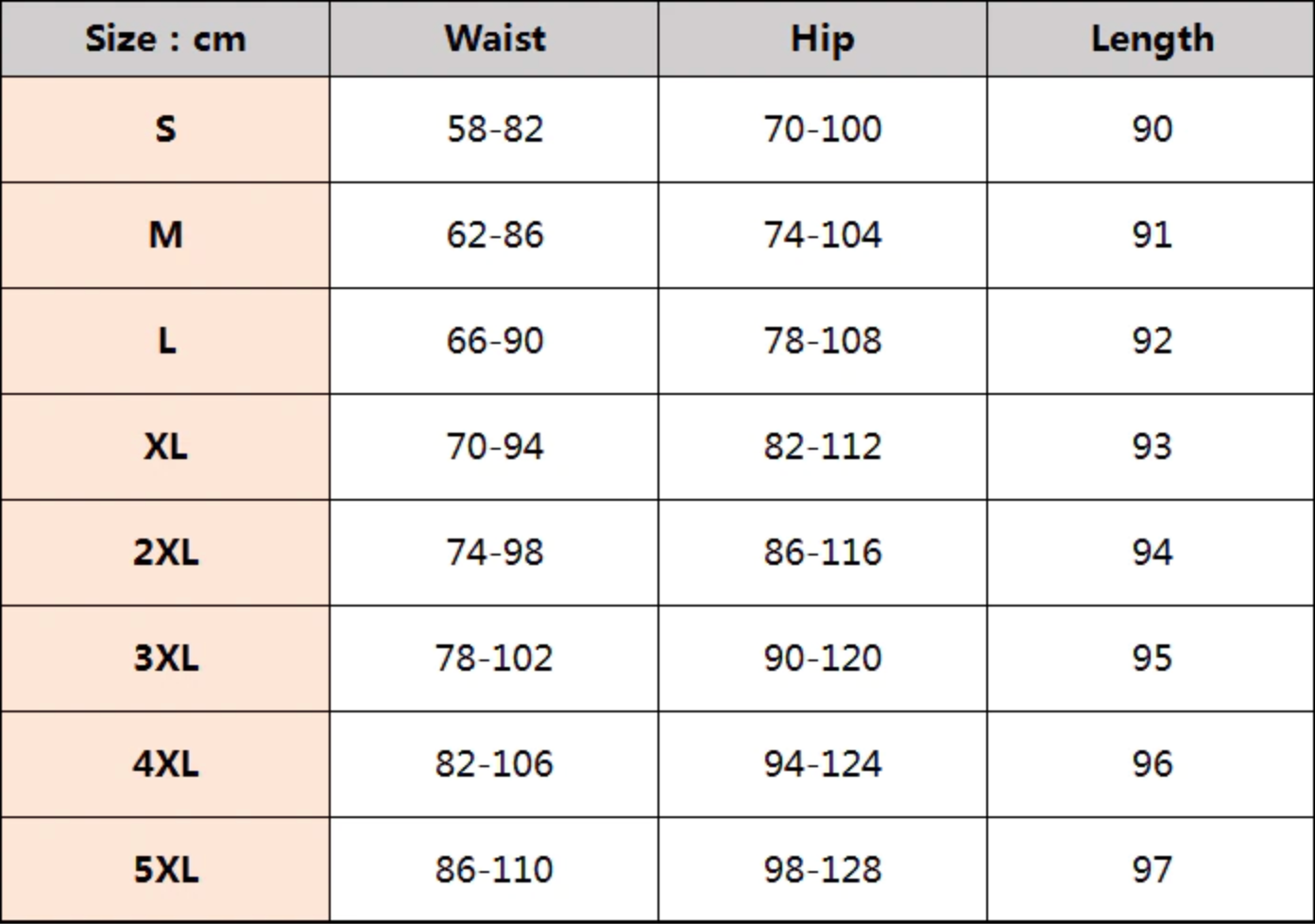Click the 5XL size cell
Screen dimensions: 1315x924
165,869
